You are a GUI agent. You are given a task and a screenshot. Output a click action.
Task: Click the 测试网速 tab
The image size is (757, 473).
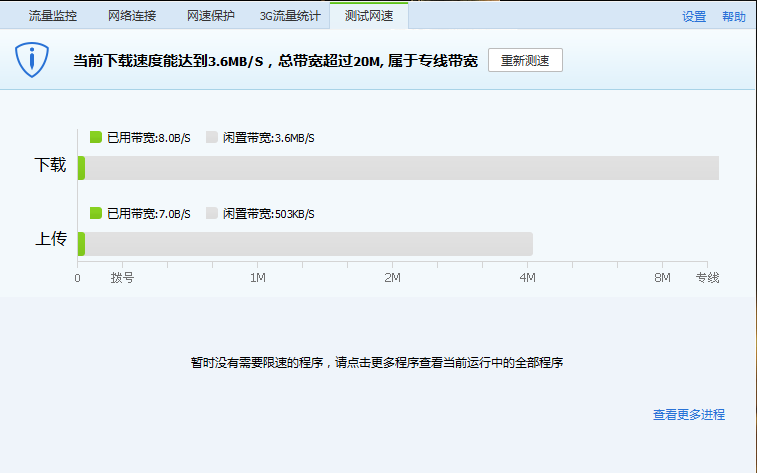pyautogui.click(x=369, y=16)
